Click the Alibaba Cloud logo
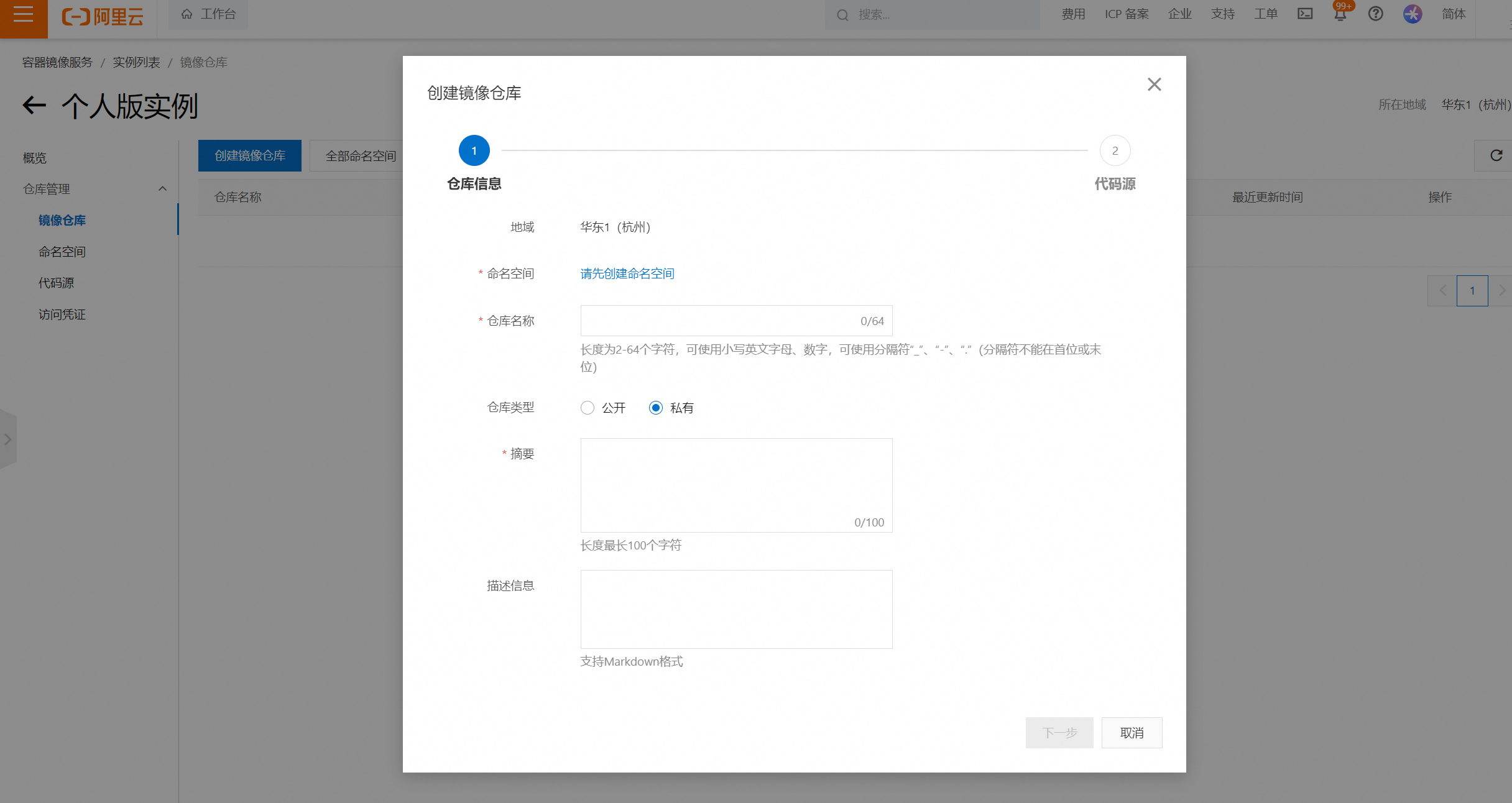This screenshot has height=803, width=1512. [103, 16]
